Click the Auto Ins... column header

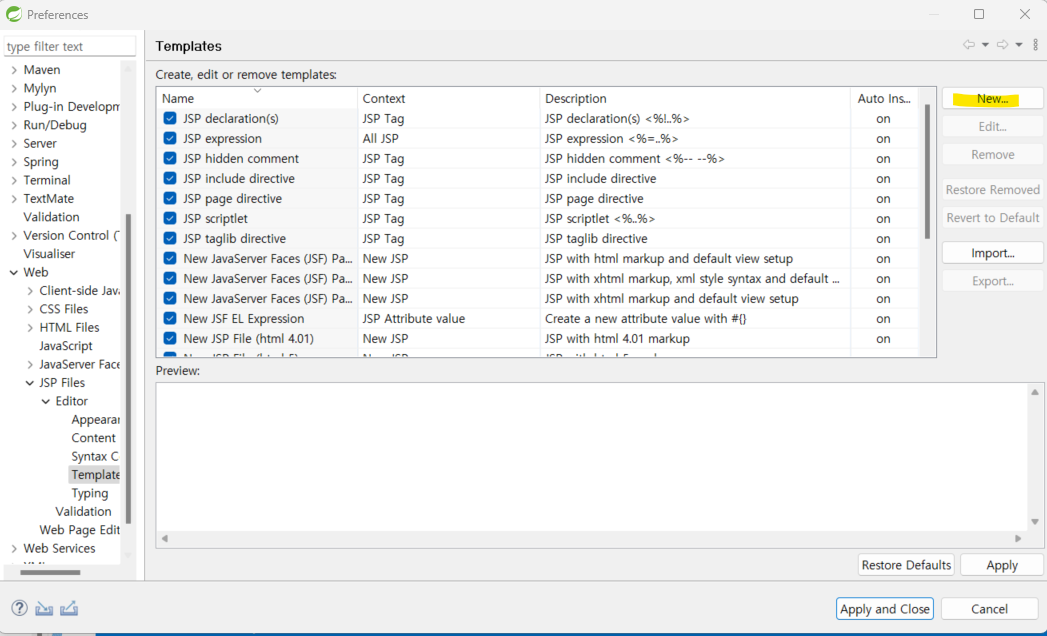pyautogui.click(x=884, y=98)
